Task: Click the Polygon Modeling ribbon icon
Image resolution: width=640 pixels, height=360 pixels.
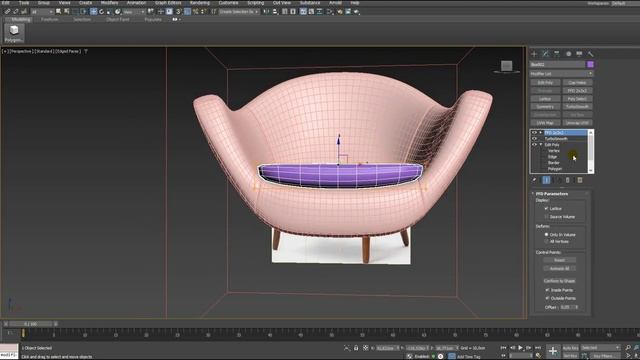Action: [14, 33]
